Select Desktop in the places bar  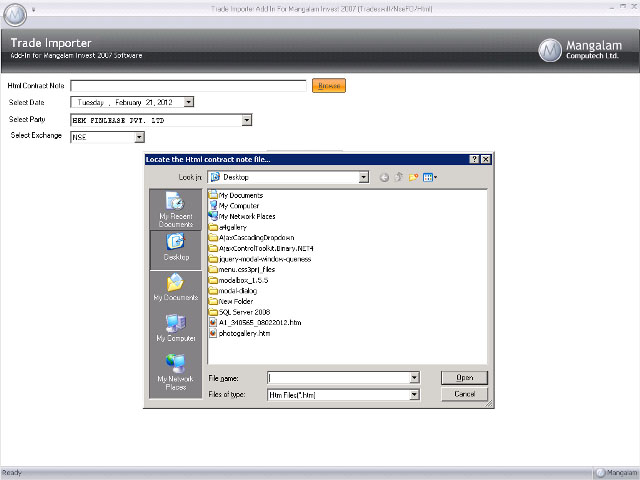coord(175,246)
